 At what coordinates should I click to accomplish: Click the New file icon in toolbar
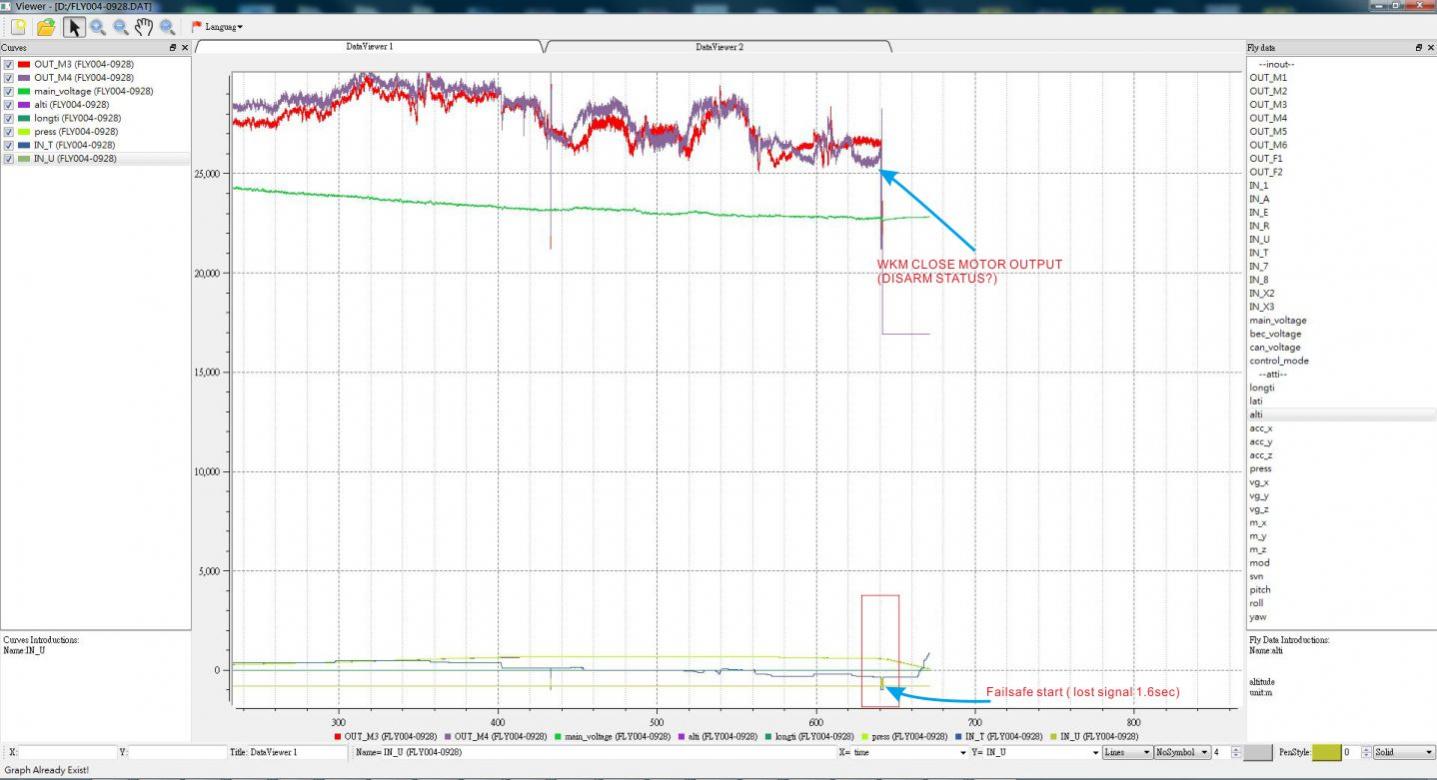point(18,27)
